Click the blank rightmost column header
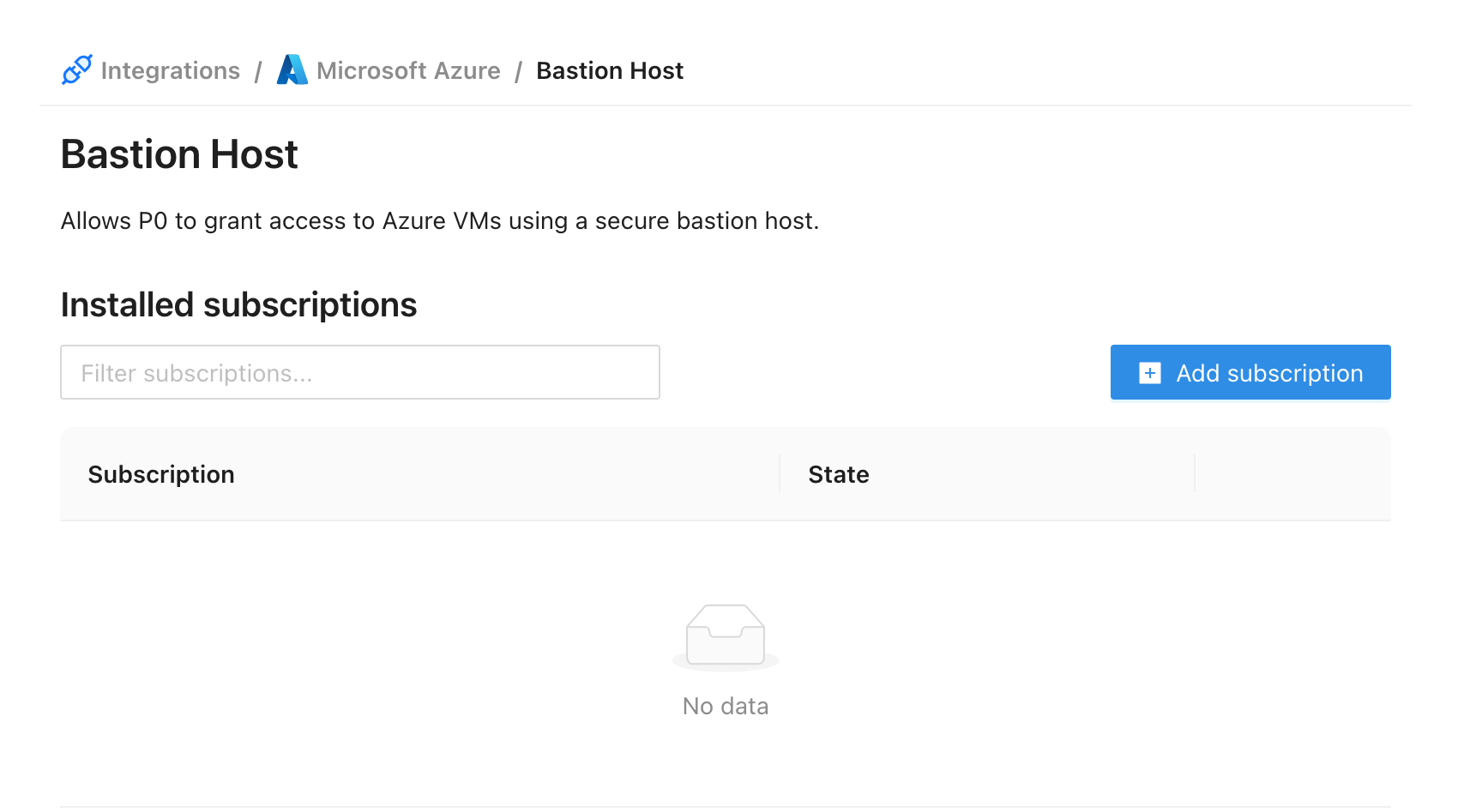Screen dimensions: 1482x812 pos(1292,474)
